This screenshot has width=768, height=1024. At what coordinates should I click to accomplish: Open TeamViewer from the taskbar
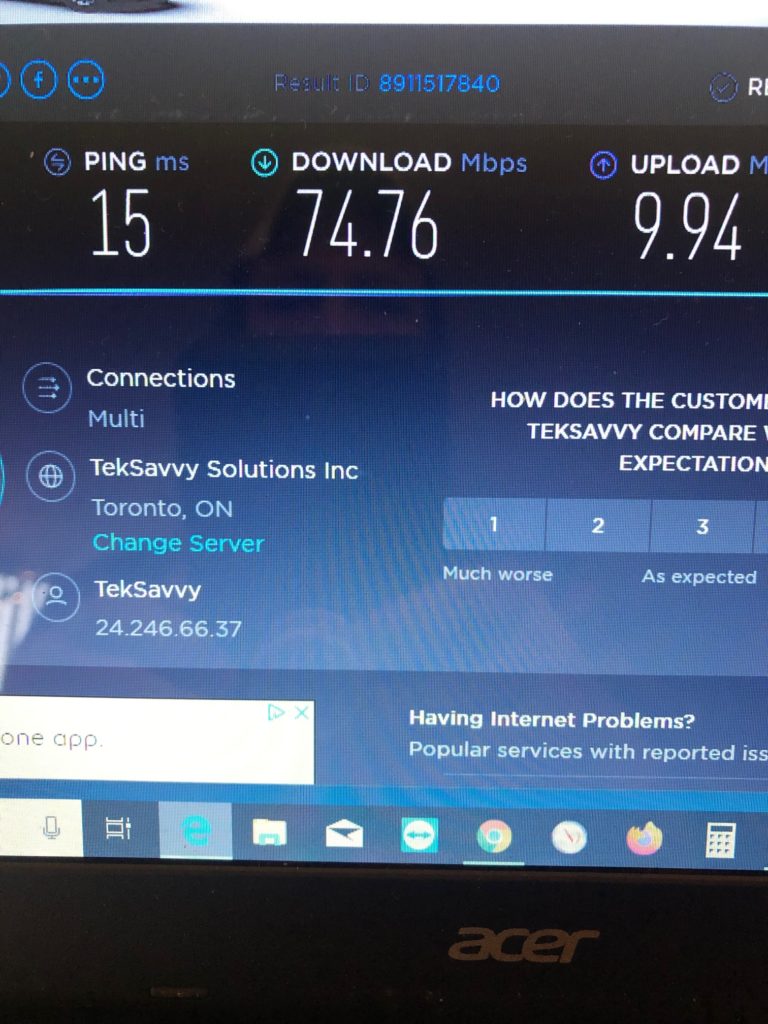[419, 835]
